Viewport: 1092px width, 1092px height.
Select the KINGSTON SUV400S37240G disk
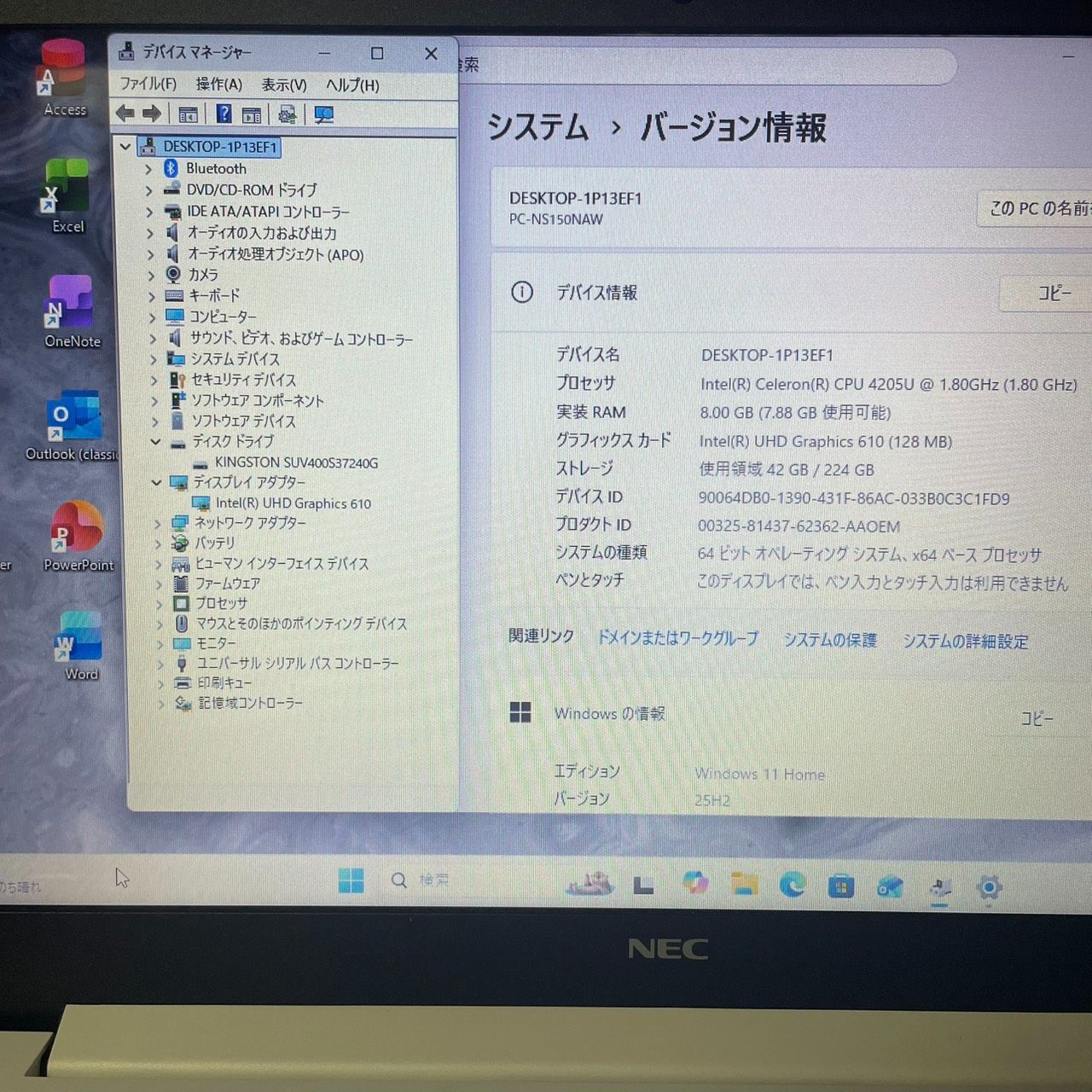click(296, 462)
